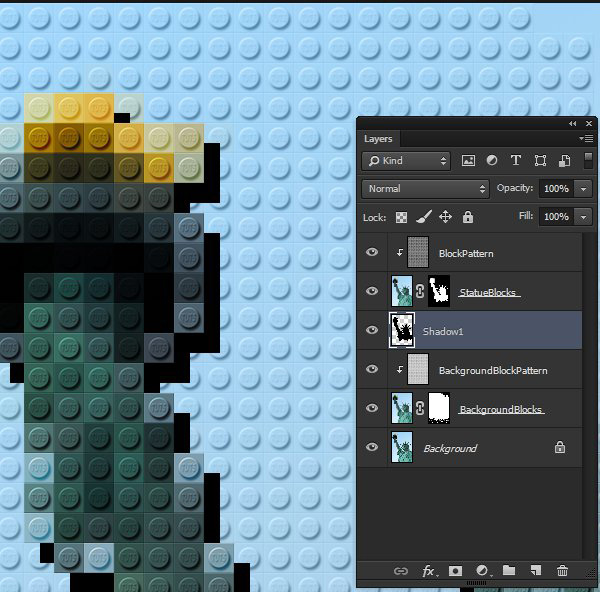The height and width of the screenshot is (592, 600).
Task: Select the StatueBlocks layer mask thumbnail
Action: pos(439,291)
